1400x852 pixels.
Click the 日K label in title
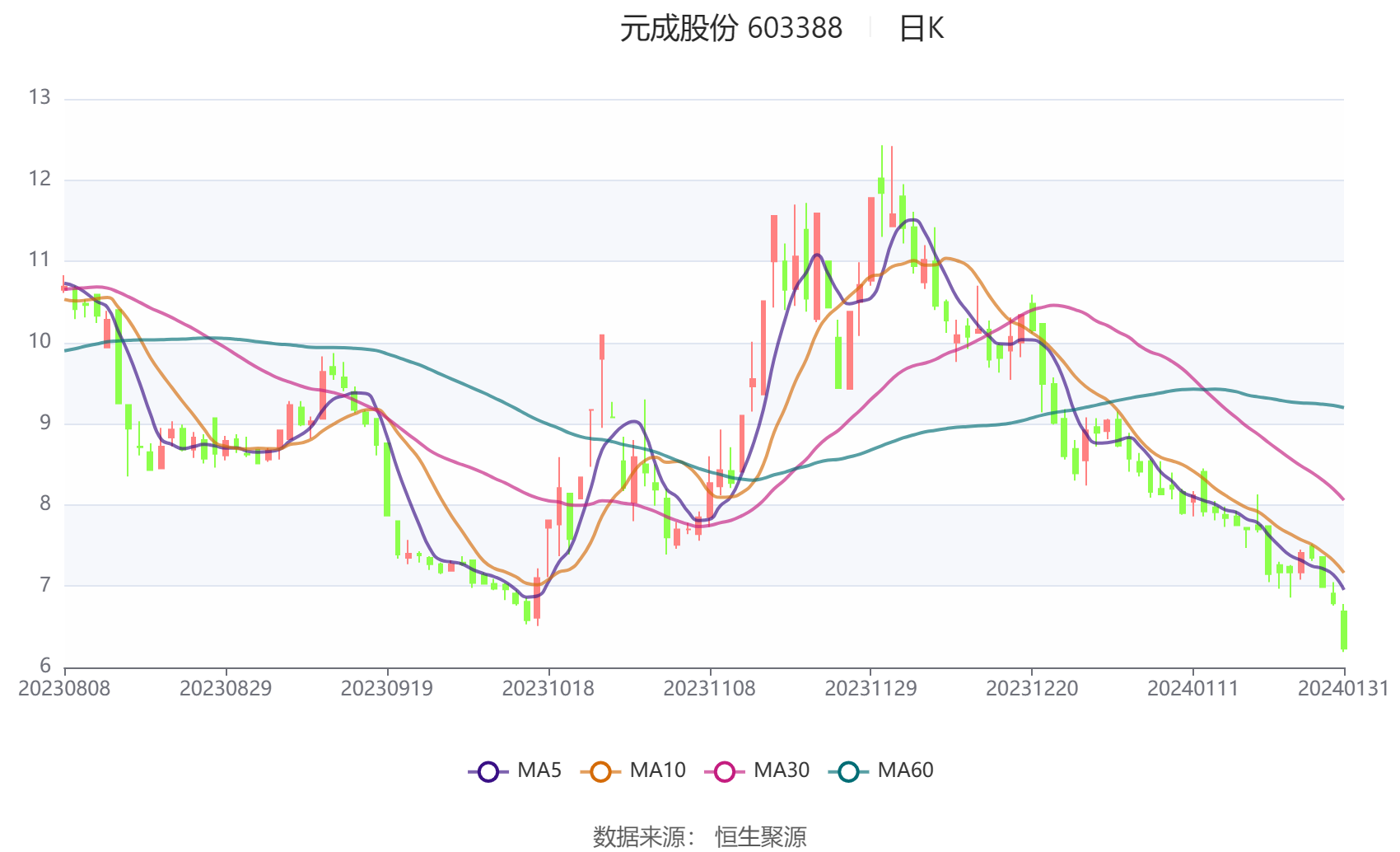[x=921, y=29]
